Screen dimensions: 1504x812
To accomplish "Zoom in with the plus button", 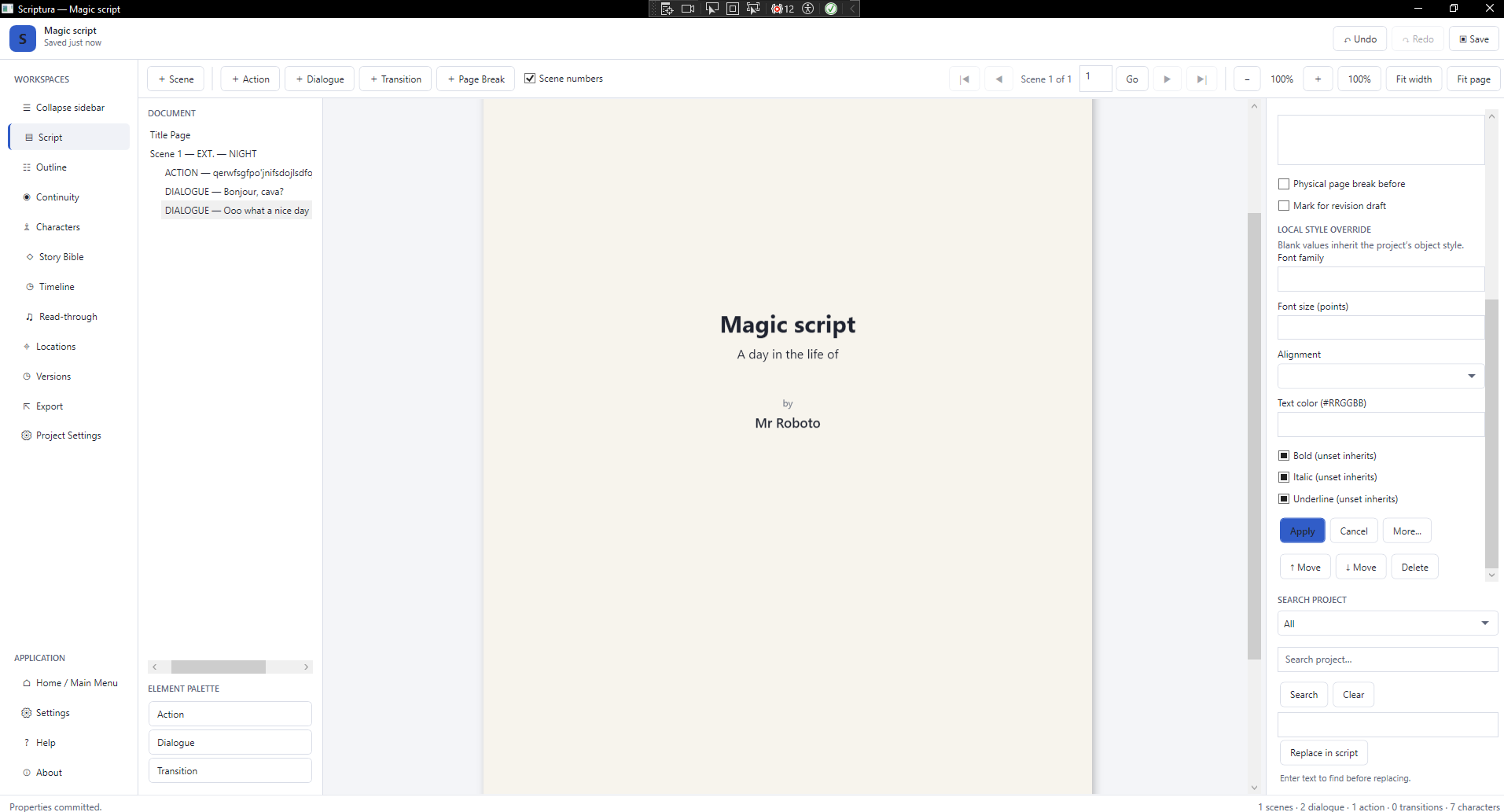I will point(1318,79).
